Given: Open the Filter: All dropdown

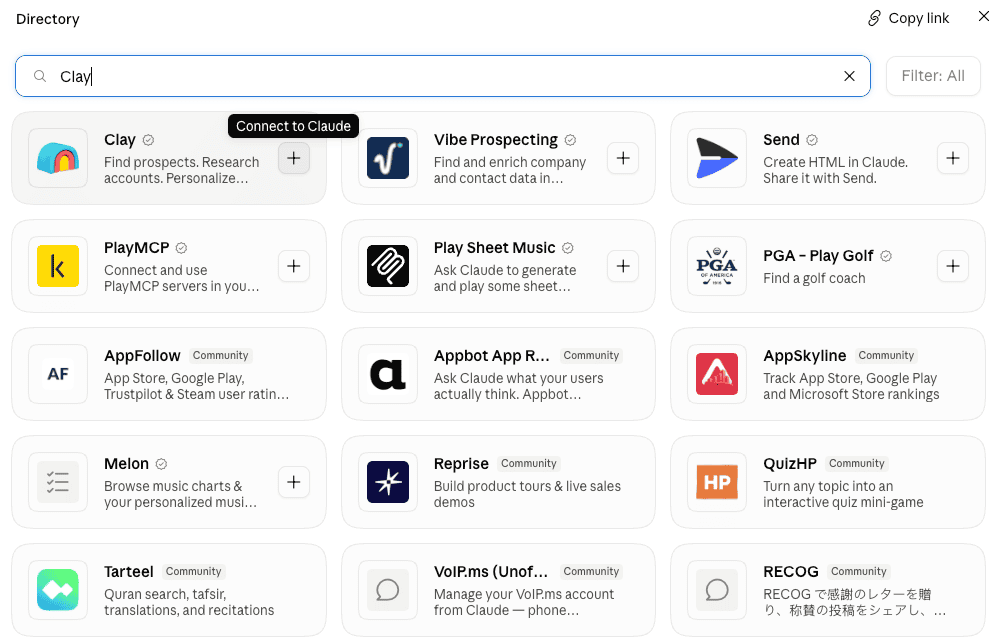Looking at the screenshot, I should click(x=933, y=76).
